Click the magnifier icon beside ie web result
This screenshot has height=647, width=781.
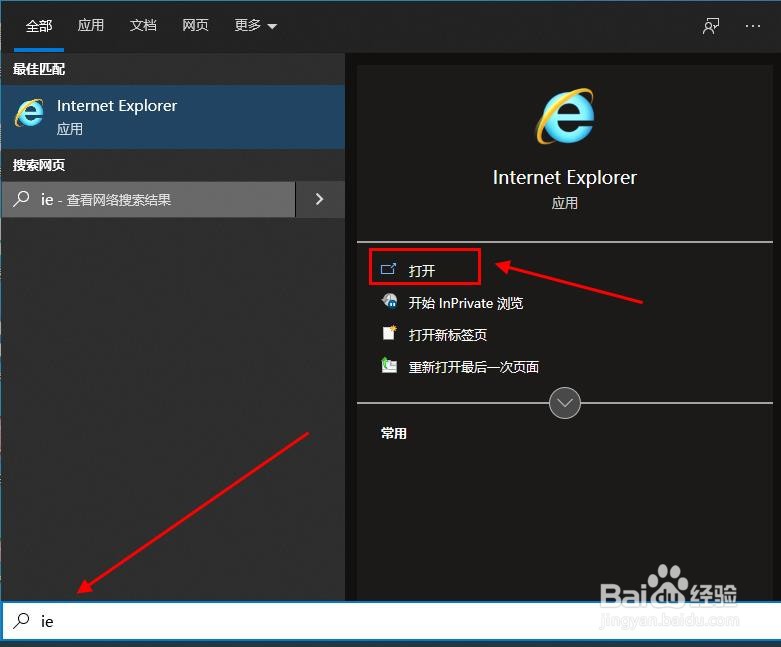click(x=21, y=199)
